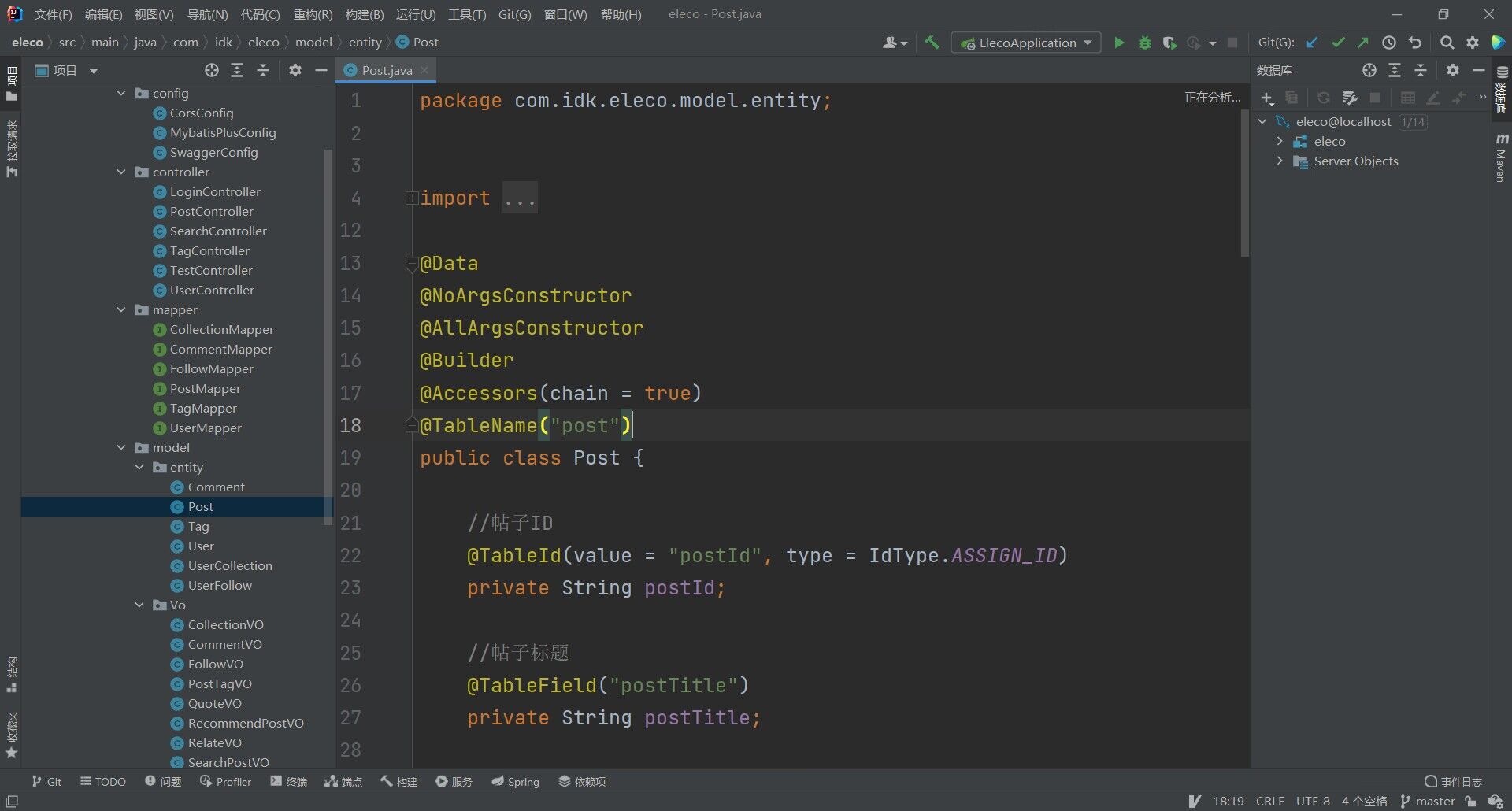
Task: Toggle read-only lock icon in status bar
Action: coord(1470,801)
